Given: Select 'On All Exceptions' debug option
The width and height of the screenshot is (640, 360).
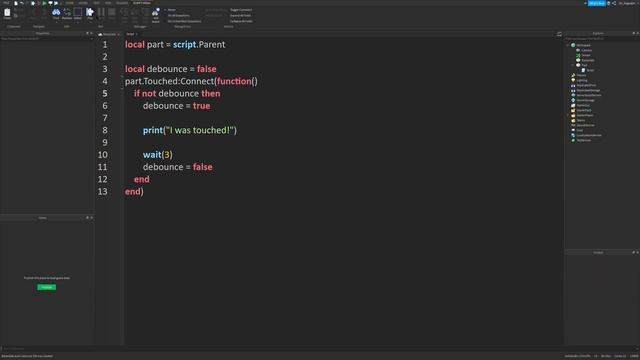Looking at the screenshot, I should coord(178,16).
